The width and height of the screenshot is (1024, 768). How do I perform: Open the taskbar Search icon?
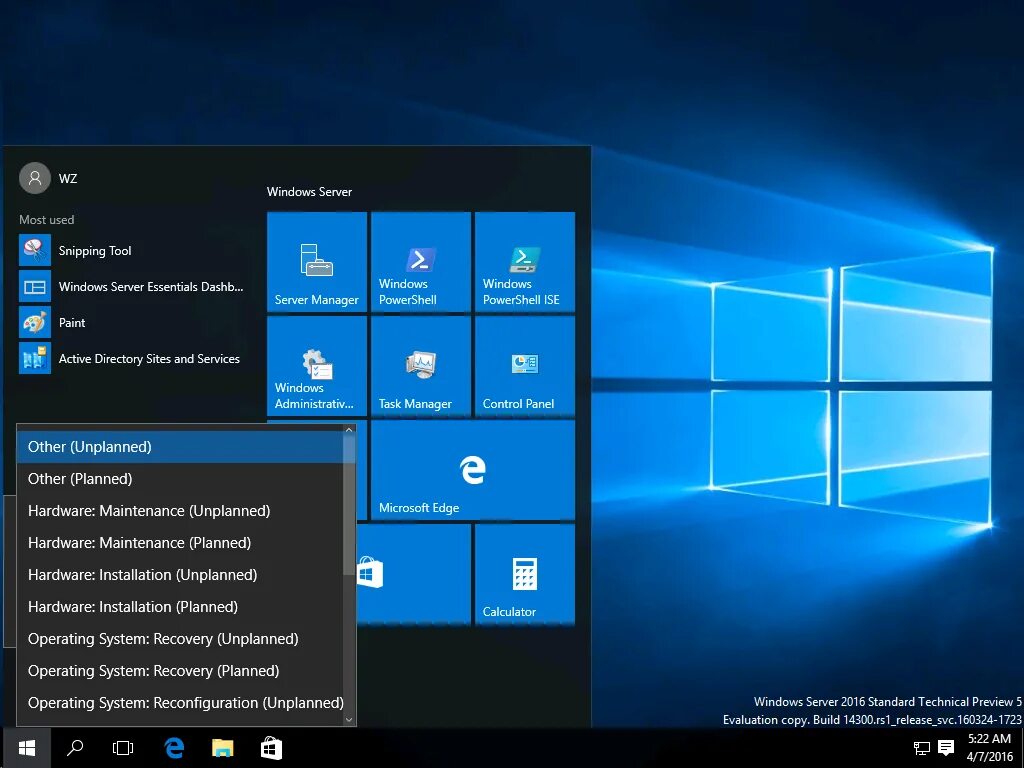75,748
